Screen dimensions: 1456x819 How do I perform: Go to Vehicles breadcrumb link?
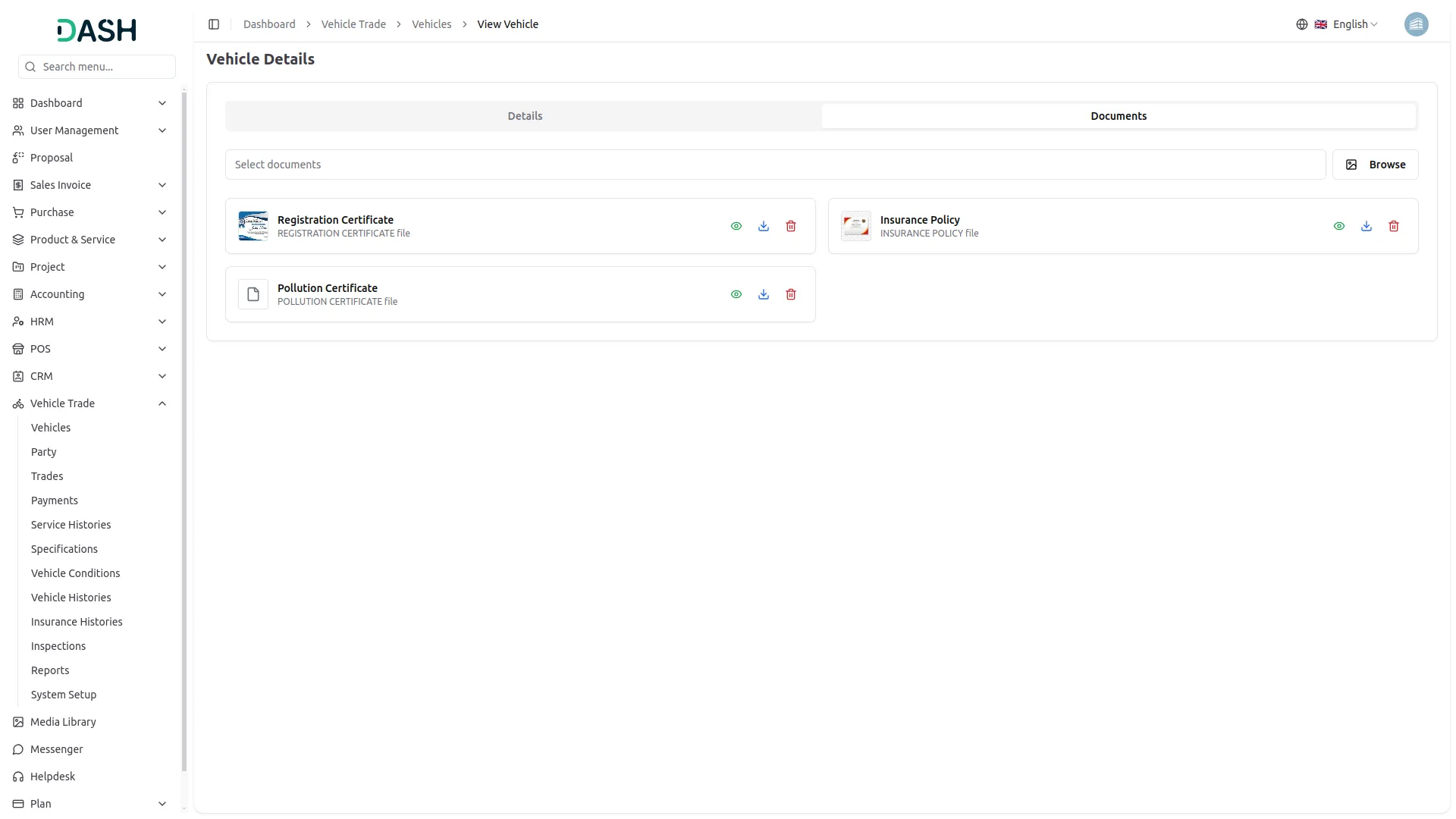431,24
